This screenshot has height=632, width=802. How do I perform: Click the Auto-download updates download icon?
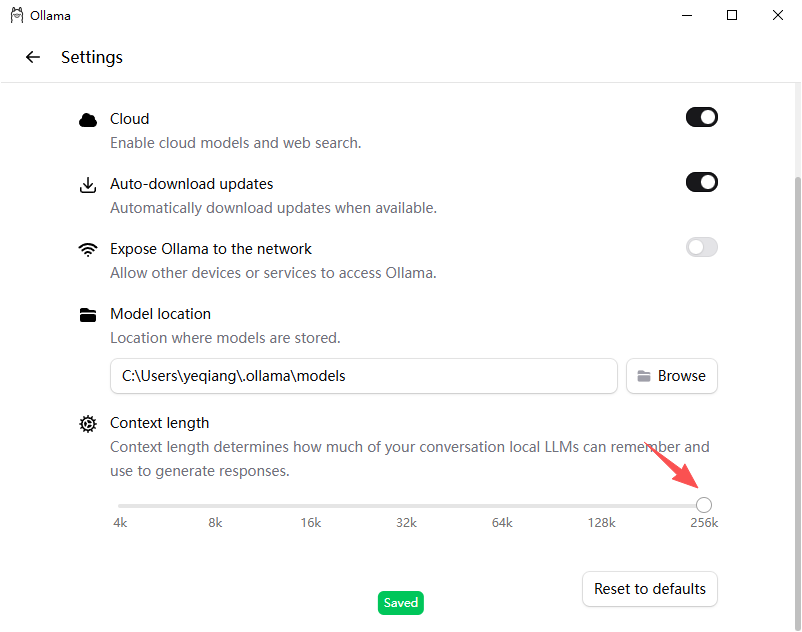coord(88,185)
